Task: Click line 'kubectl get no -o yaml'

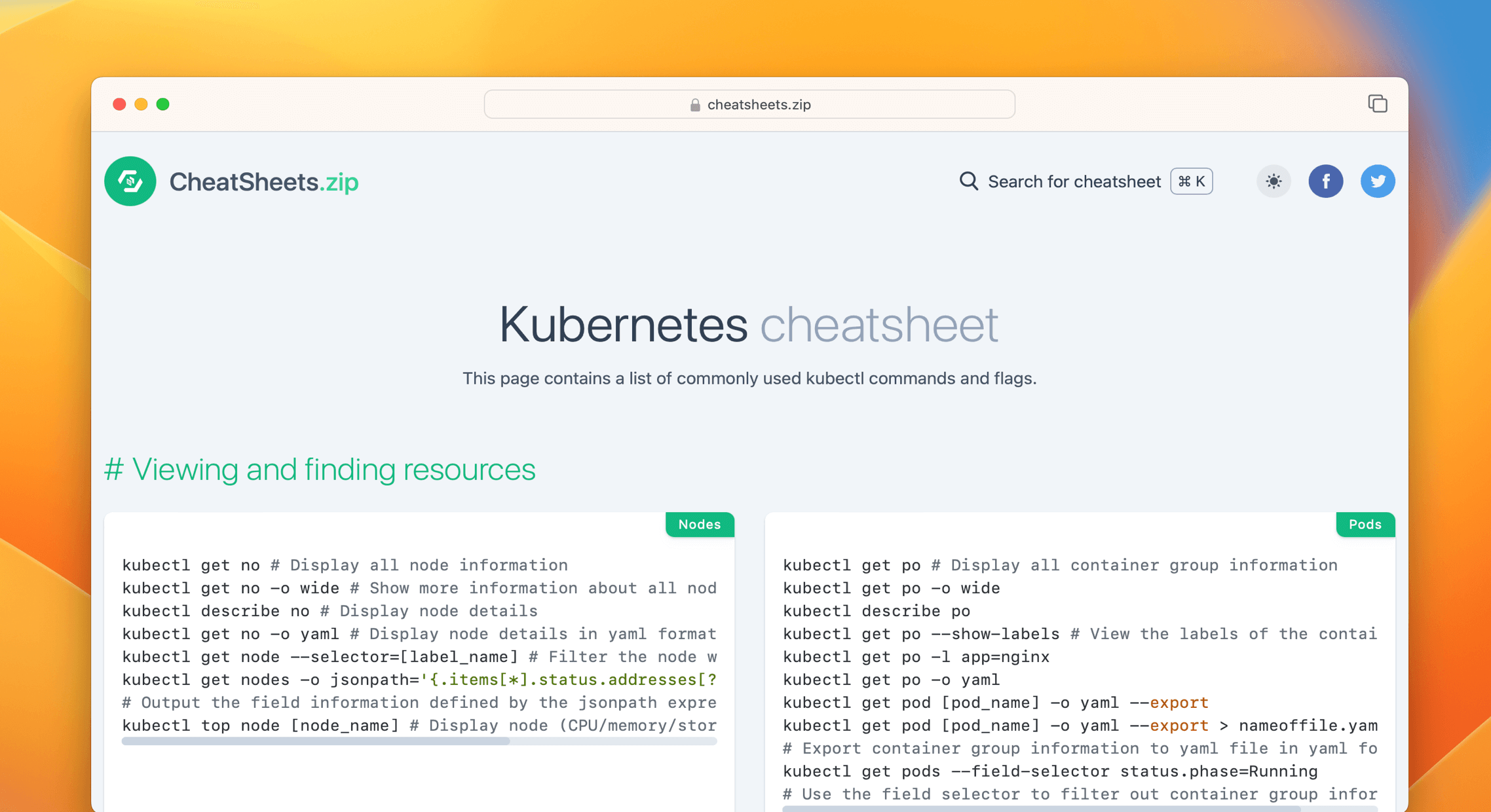Action: (419, 634)
